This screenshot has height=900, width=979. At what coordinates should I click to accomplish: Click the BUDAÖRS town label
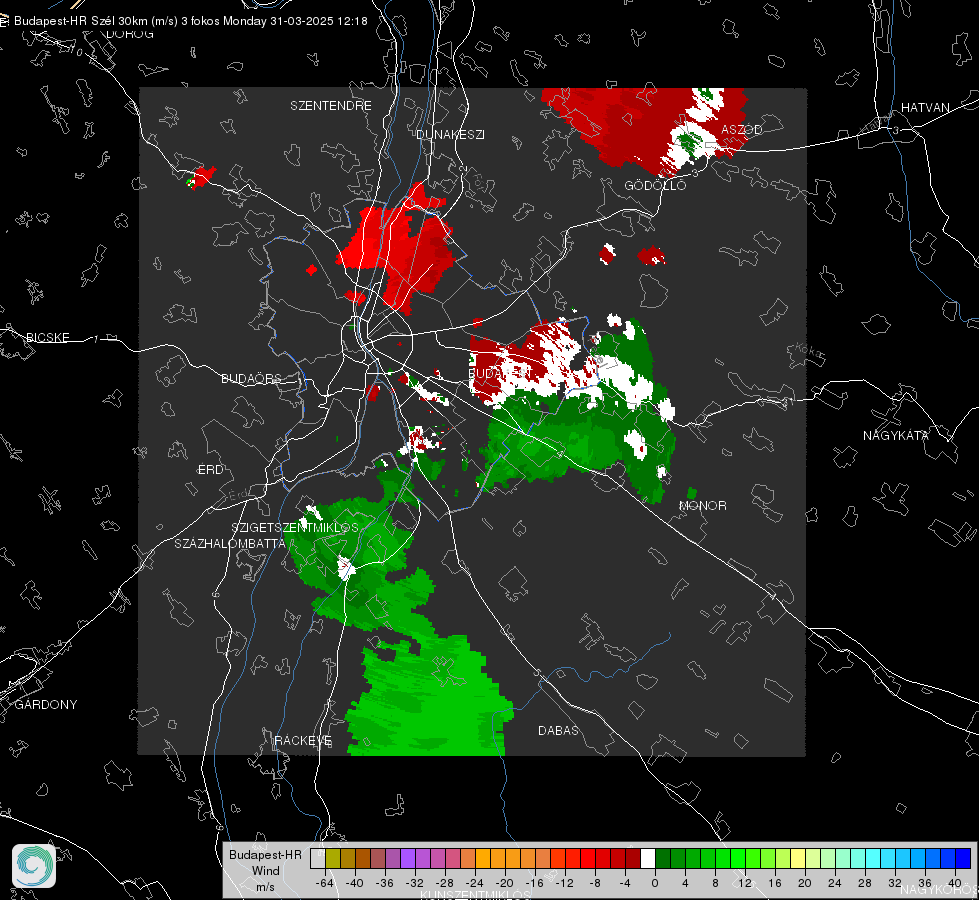pyautogui.click(x=251, y=378)
